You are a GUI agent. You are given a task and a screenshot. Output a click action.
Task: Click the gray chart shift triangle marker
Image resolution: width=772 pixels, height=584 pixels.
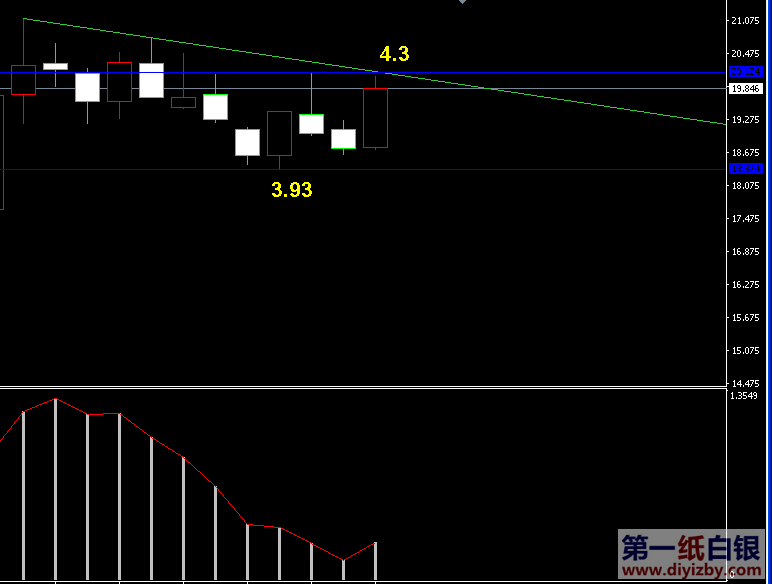point(462,2)
